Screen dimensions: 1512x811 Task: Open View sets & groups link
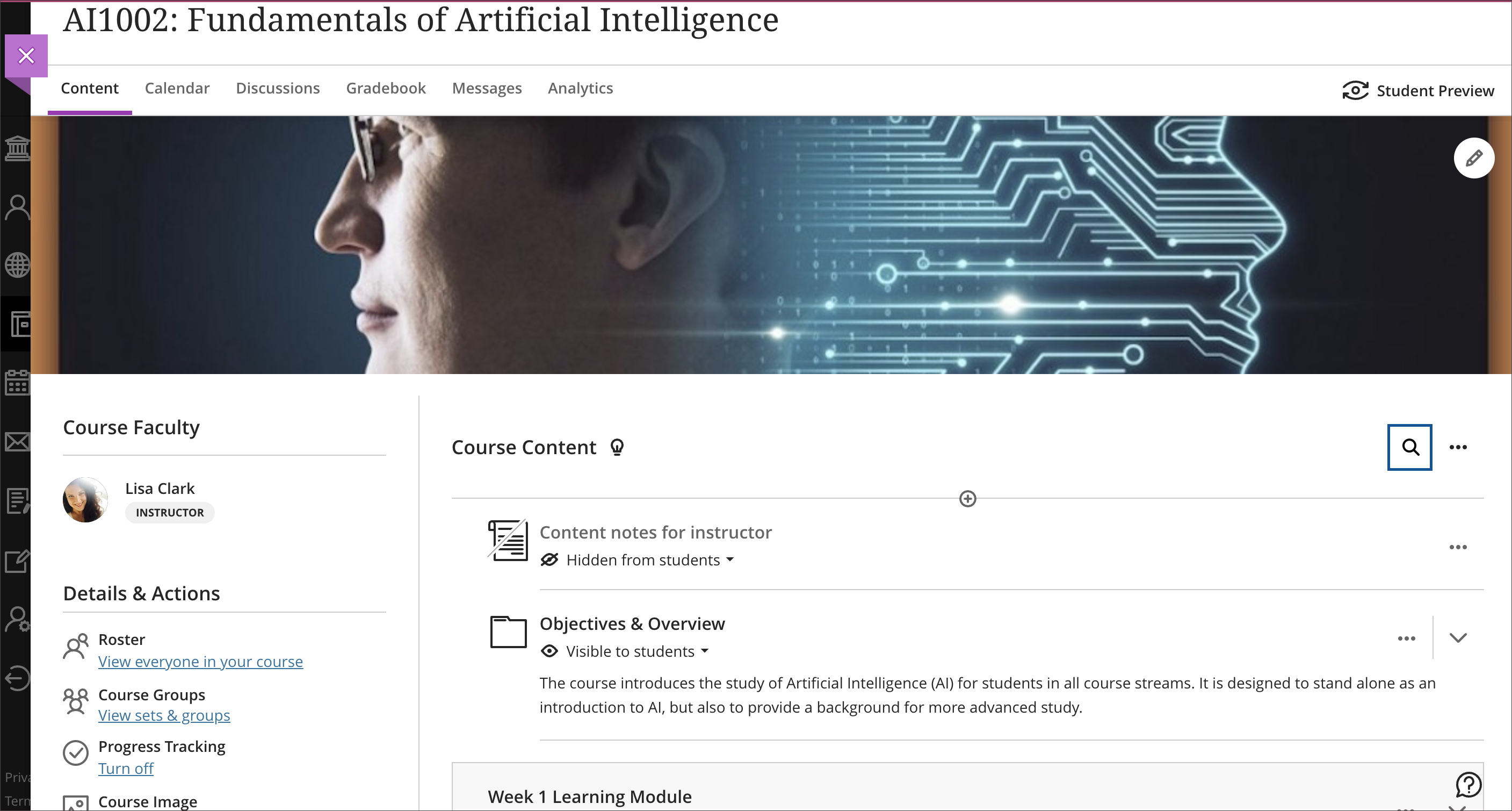(x=163, y=715)
